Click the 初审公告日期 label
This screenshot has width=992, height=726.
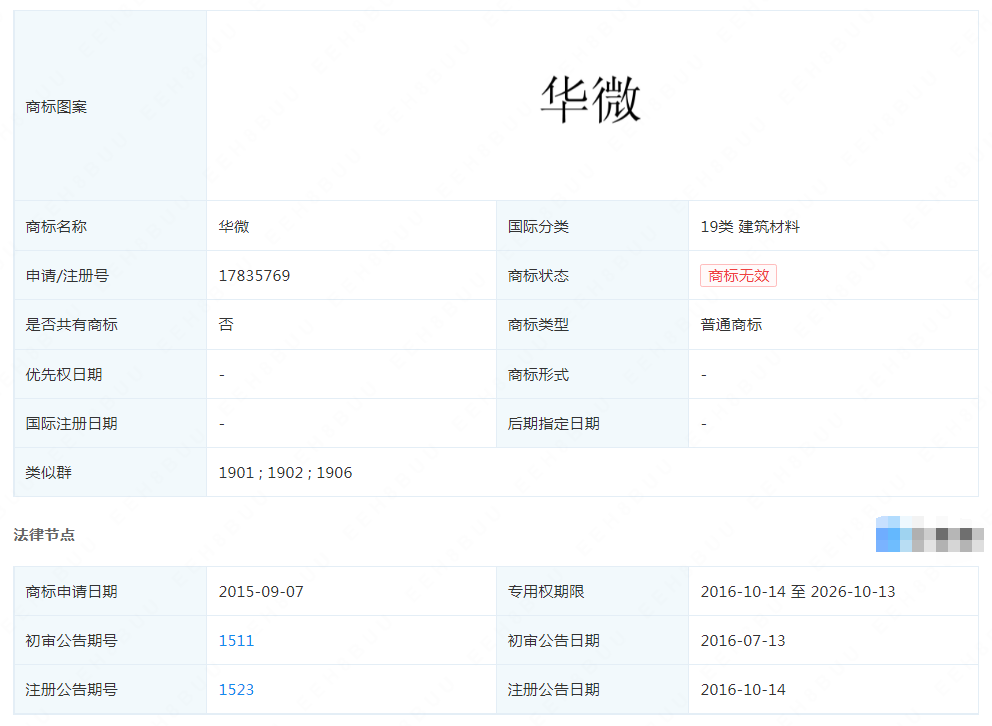[x=554, y=641]
